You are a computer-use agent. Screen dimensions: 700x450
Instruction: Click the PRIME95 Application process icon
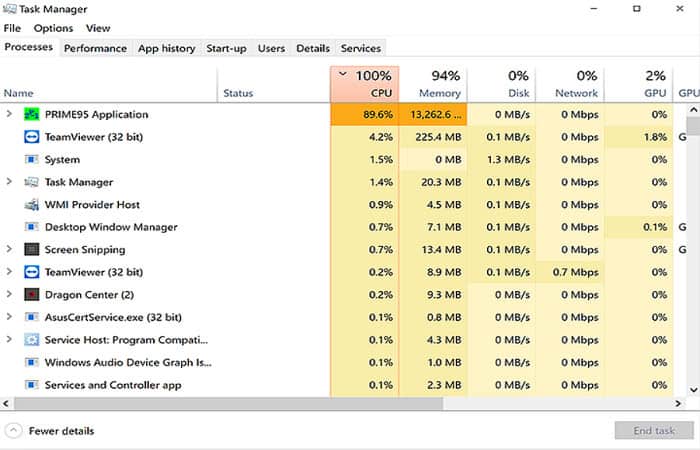click(x=31, y=114)
